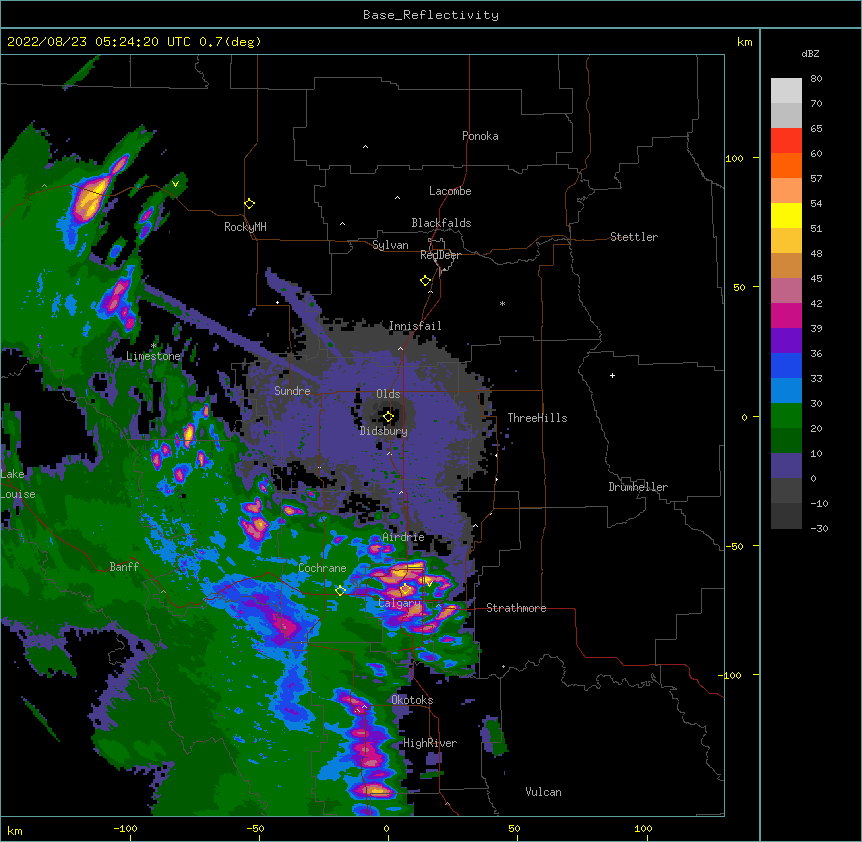Click the Base_Reflectivity title

tap(431, 15)
